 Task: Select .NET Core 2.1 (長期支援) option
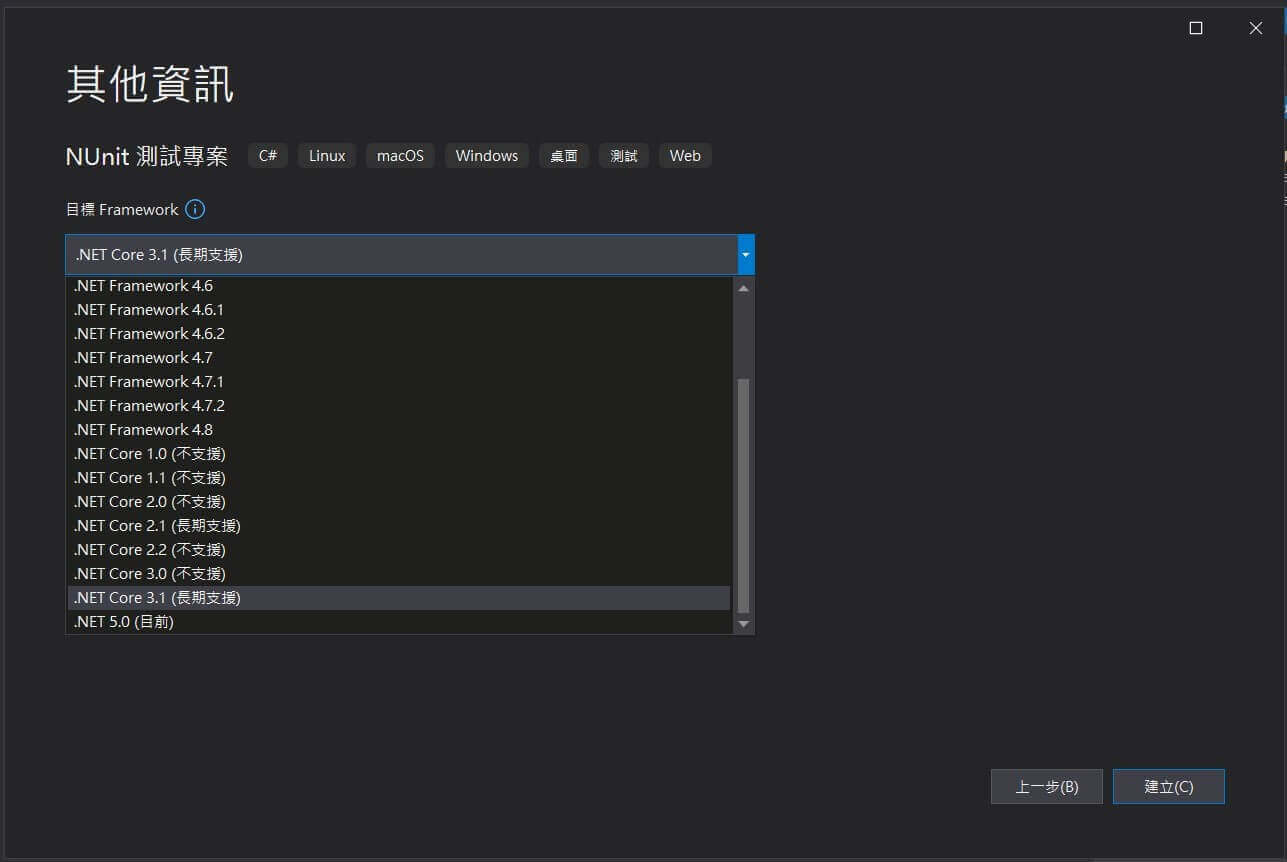[399, 526]
